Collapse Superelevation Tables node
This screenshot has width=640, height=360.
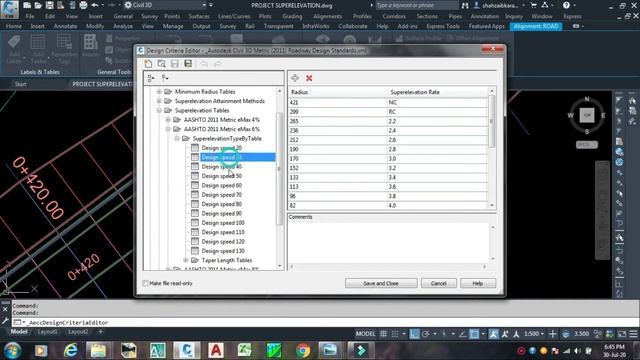pyautogui.click(x=159, y=110)
